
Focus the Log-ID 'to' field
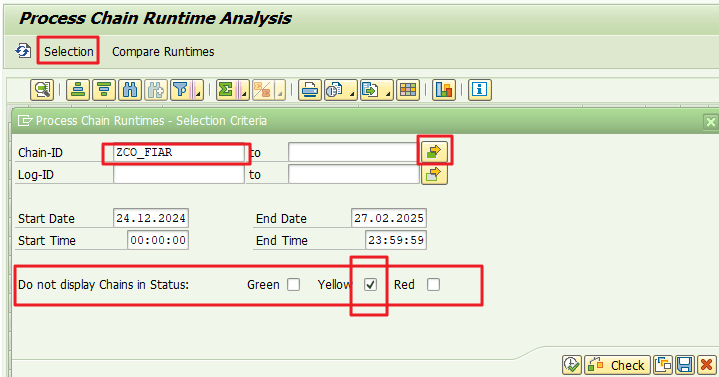pos(354,174)
